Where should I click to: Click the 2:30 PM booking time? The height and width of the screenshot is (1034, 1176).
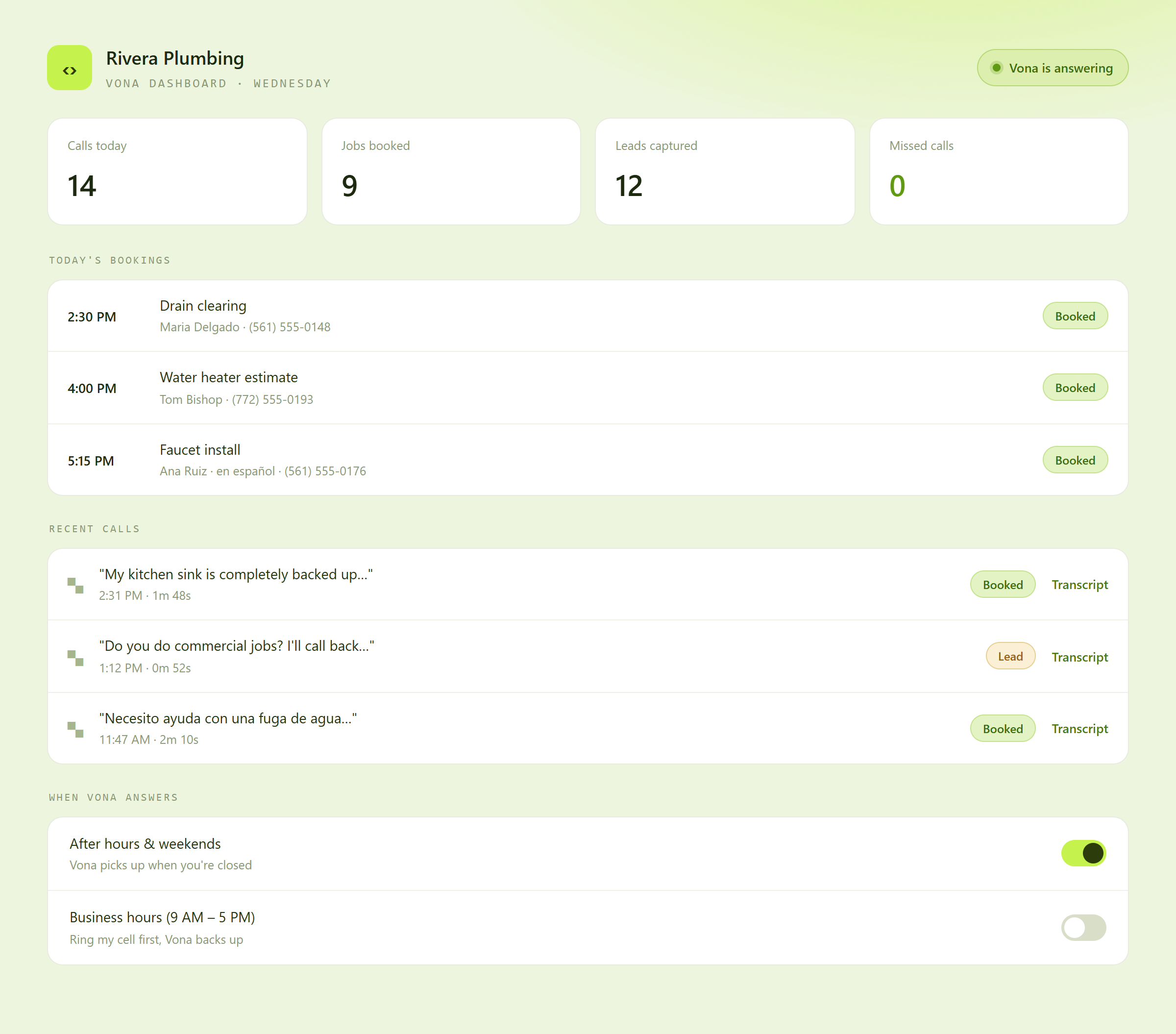(x=92, y=317)
